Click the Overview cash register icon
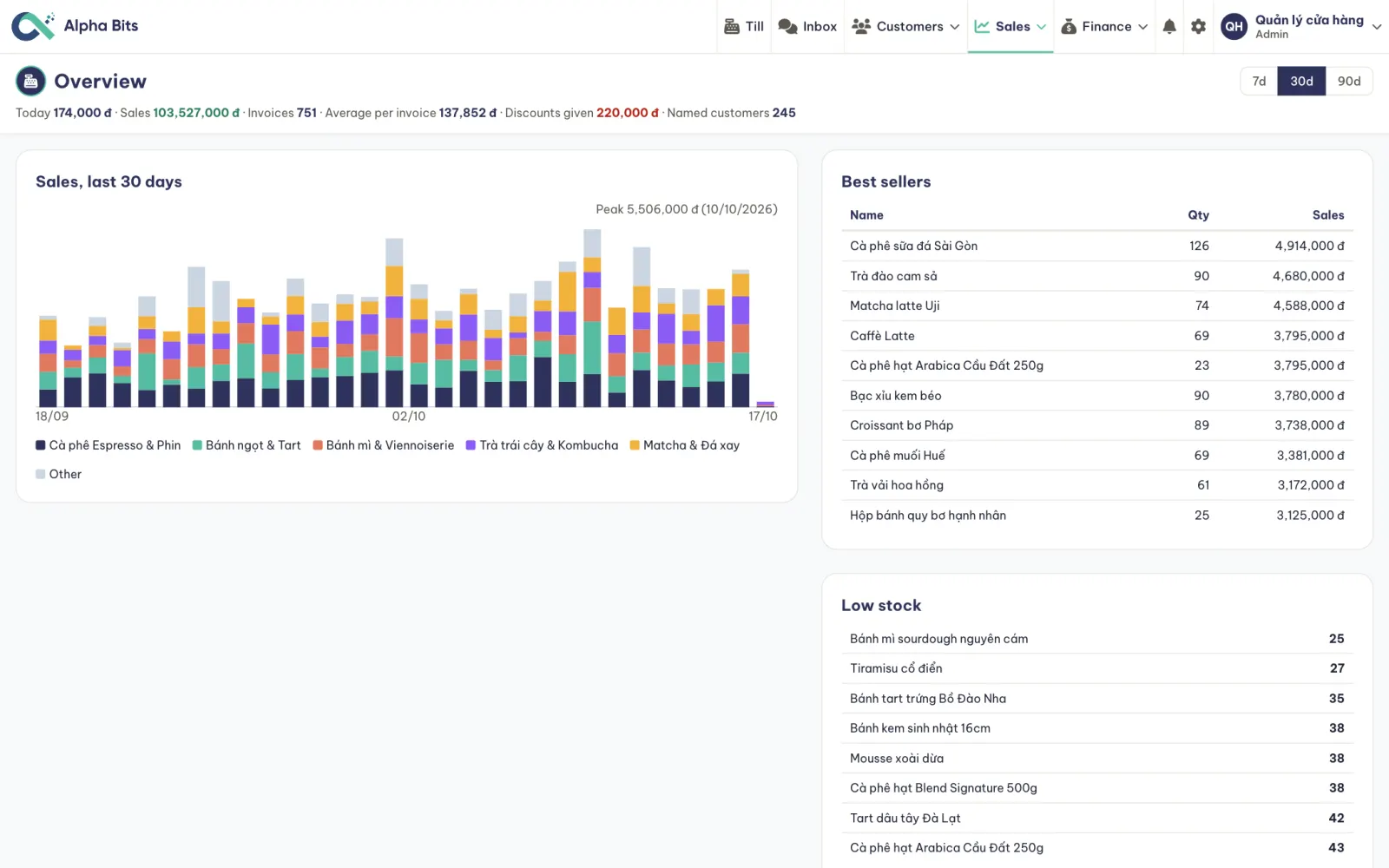The image size is (1389, 868). (30, 82)
